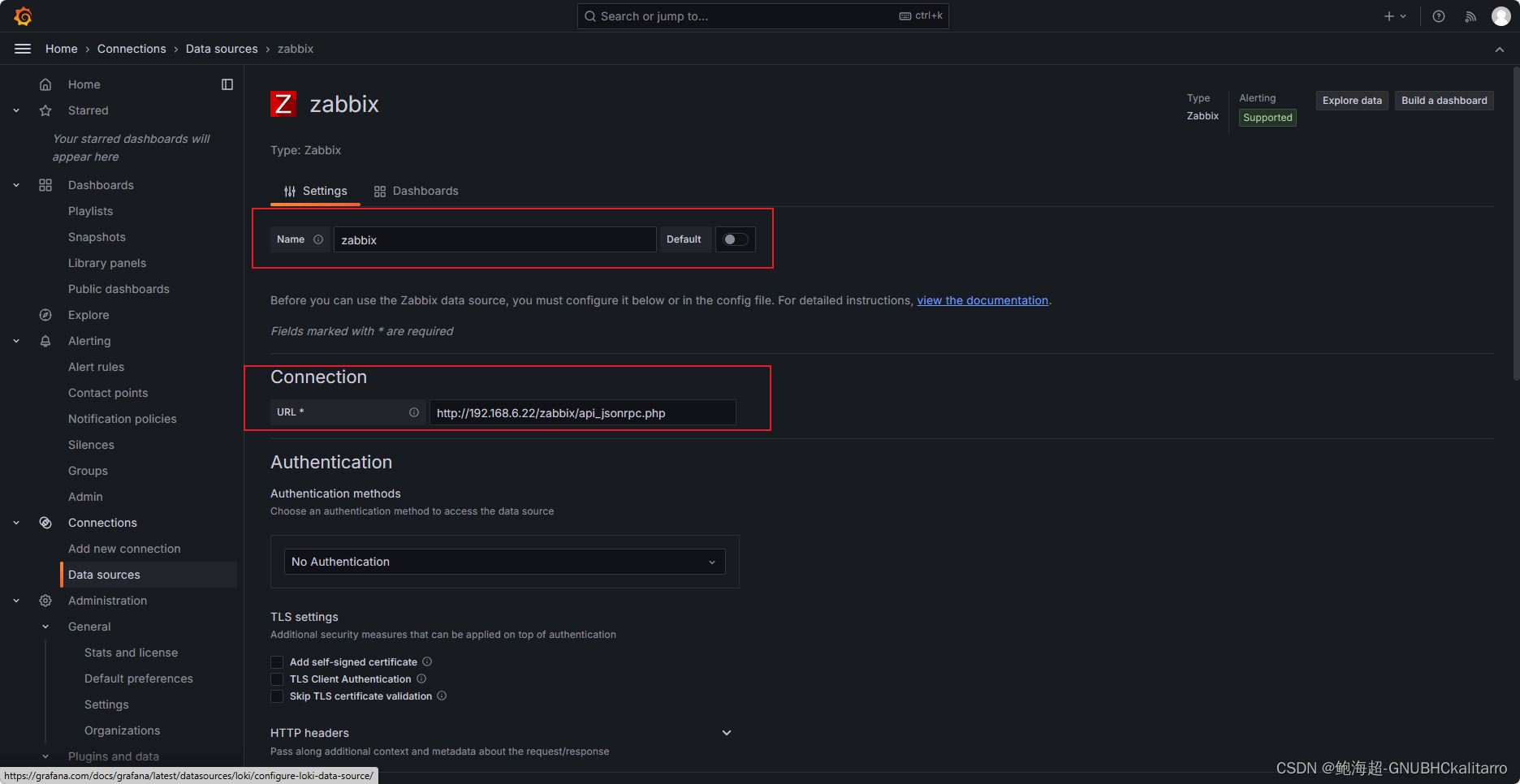Click the Explore data button

(x=1352, y=101)
